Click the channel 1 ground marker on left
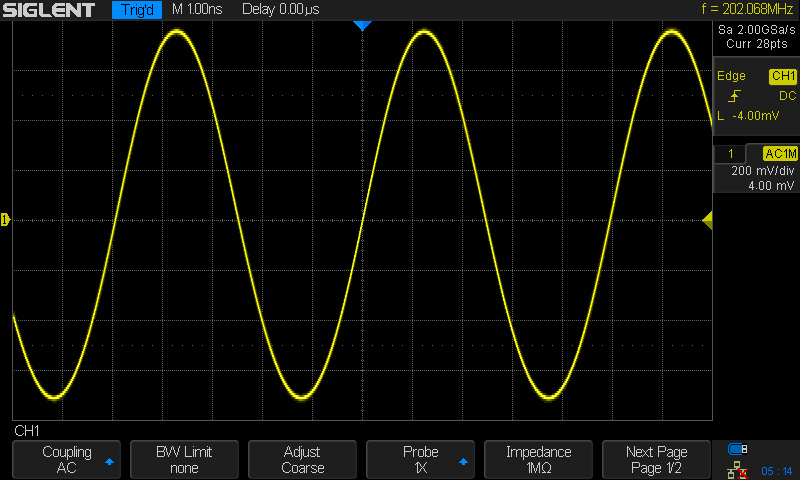 [5, 220]
